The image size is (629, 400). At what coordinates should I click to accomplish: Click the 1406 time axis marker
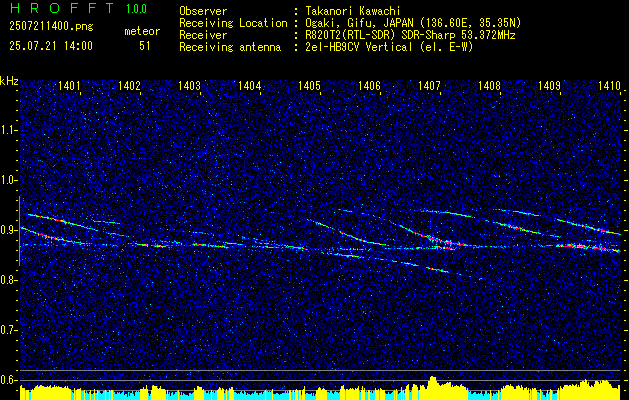pos(369,85)
